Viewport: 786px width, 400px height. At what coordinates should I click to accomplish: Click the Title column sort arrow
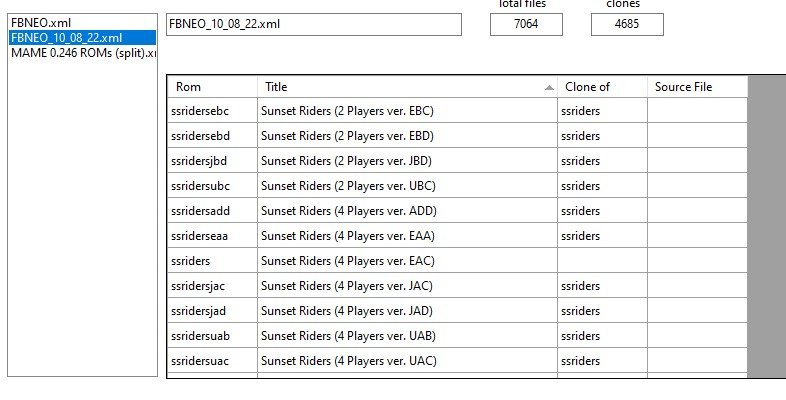coord(549,87)
